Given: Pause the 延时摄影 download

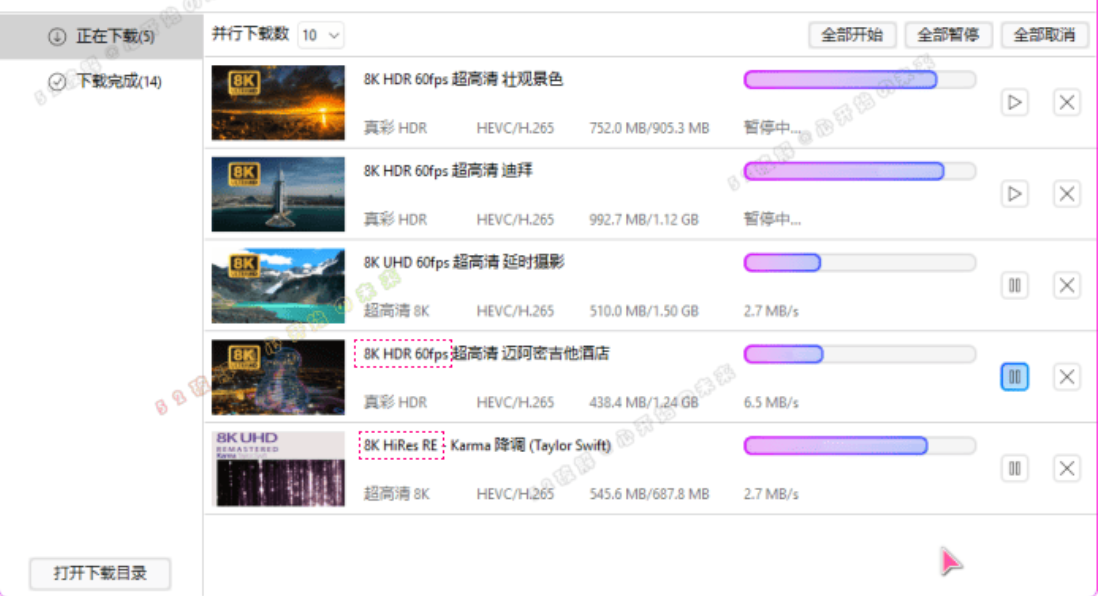Looking at the screenshot, I should pos(1014,285).
